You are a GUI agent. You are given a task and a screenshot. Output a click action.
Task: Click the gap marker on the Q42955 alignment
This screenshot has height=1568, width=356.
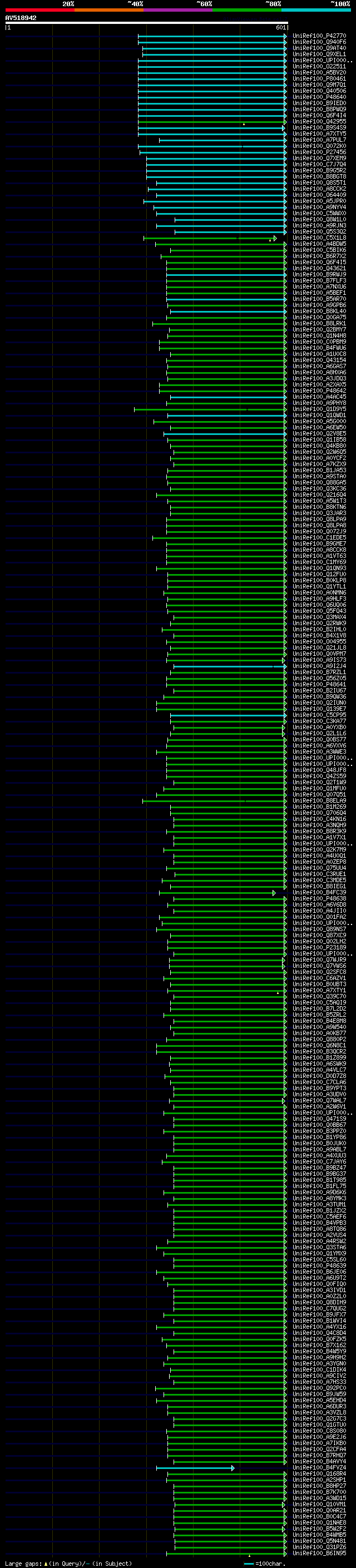tap(244, 124)
